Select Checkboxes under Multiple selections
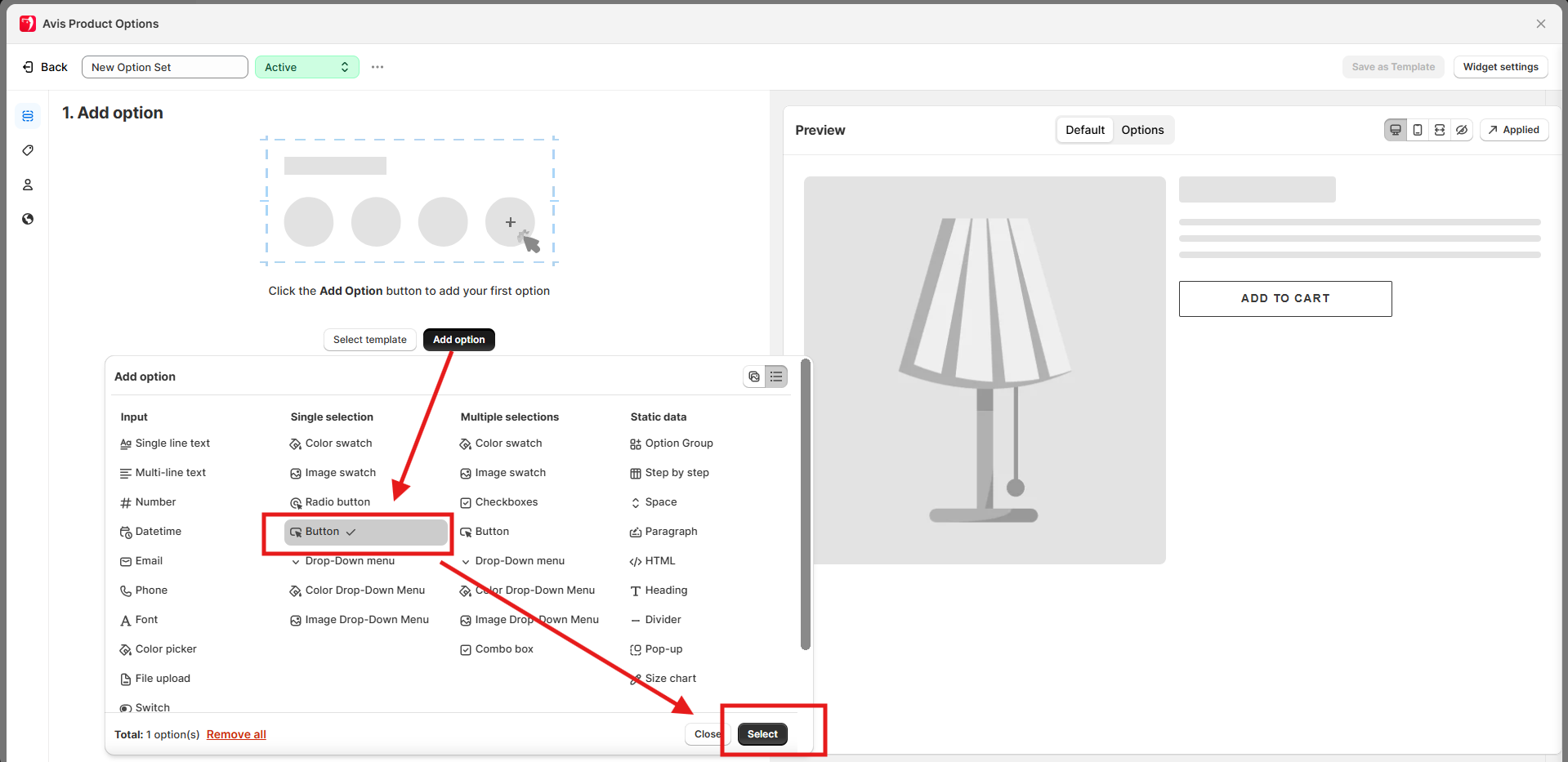Image resolution: width=1568 pixels, height=762 pixels. 506,502
